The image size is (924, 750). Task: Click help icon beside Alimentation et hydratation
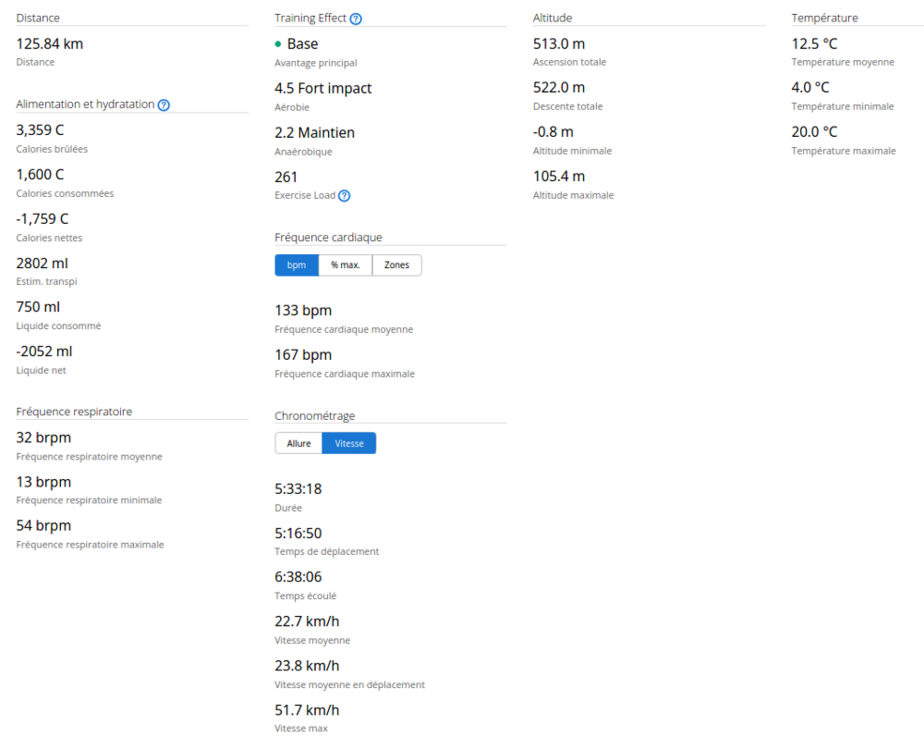click(x=164, y=105)
